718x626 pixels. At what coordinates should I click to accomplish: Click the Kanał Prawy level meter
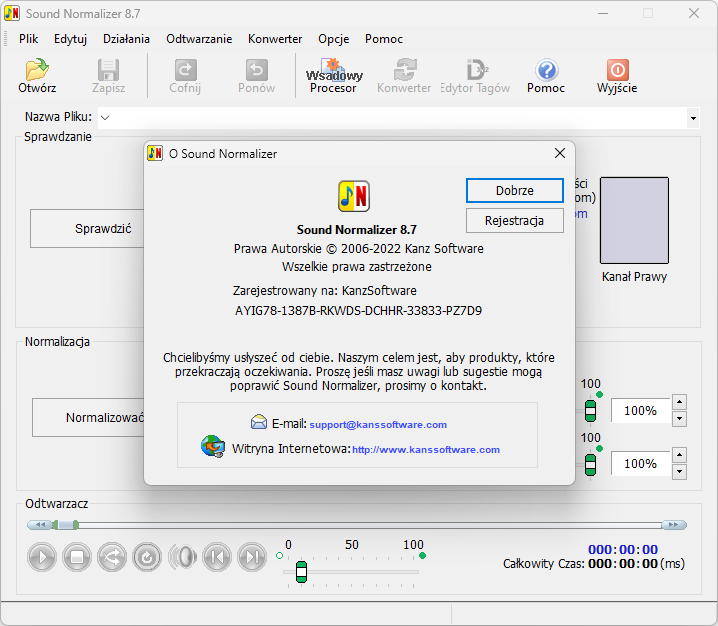click(x=634, y=220)
